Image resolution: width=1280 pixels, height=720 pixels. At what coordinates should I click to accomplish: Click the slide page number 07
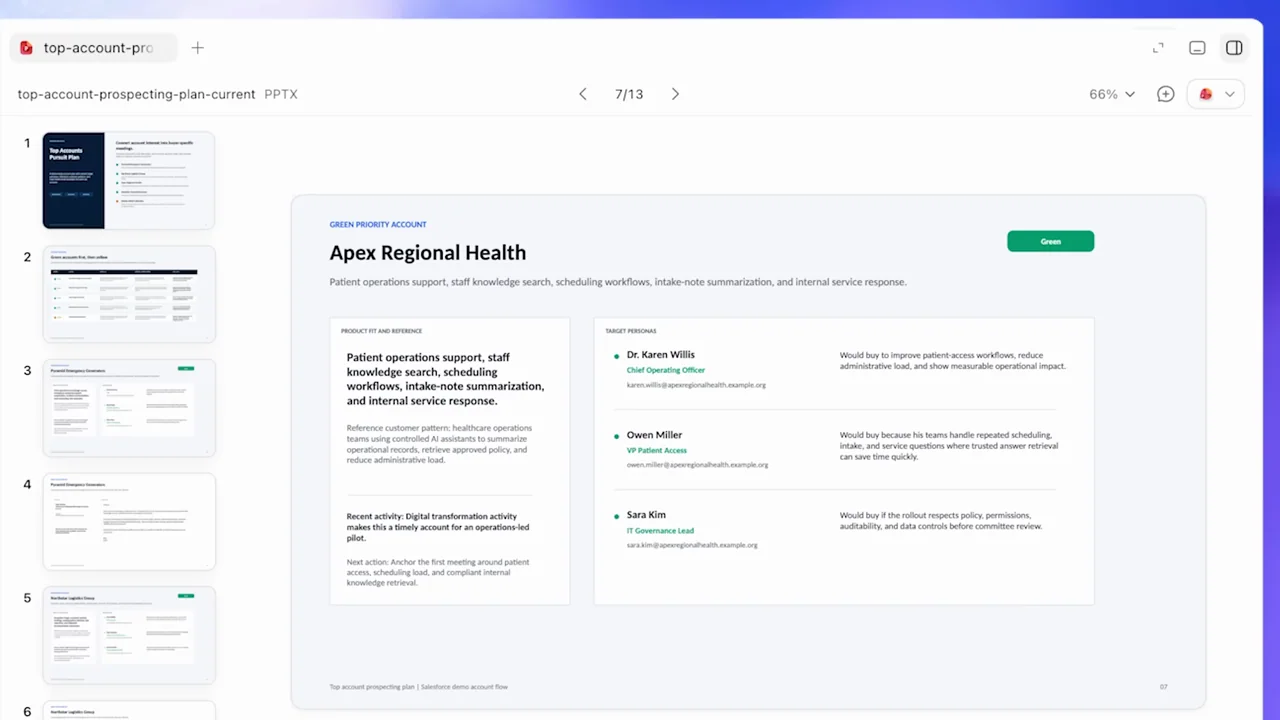(1163, 687)
